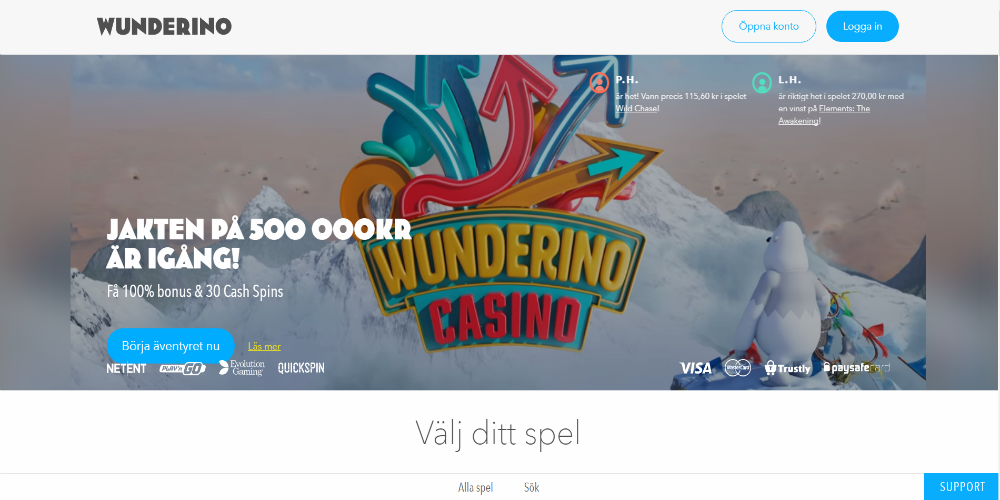1000x500 pixels.
Task: Open the Läs mer link
Action: coord(264,346)
